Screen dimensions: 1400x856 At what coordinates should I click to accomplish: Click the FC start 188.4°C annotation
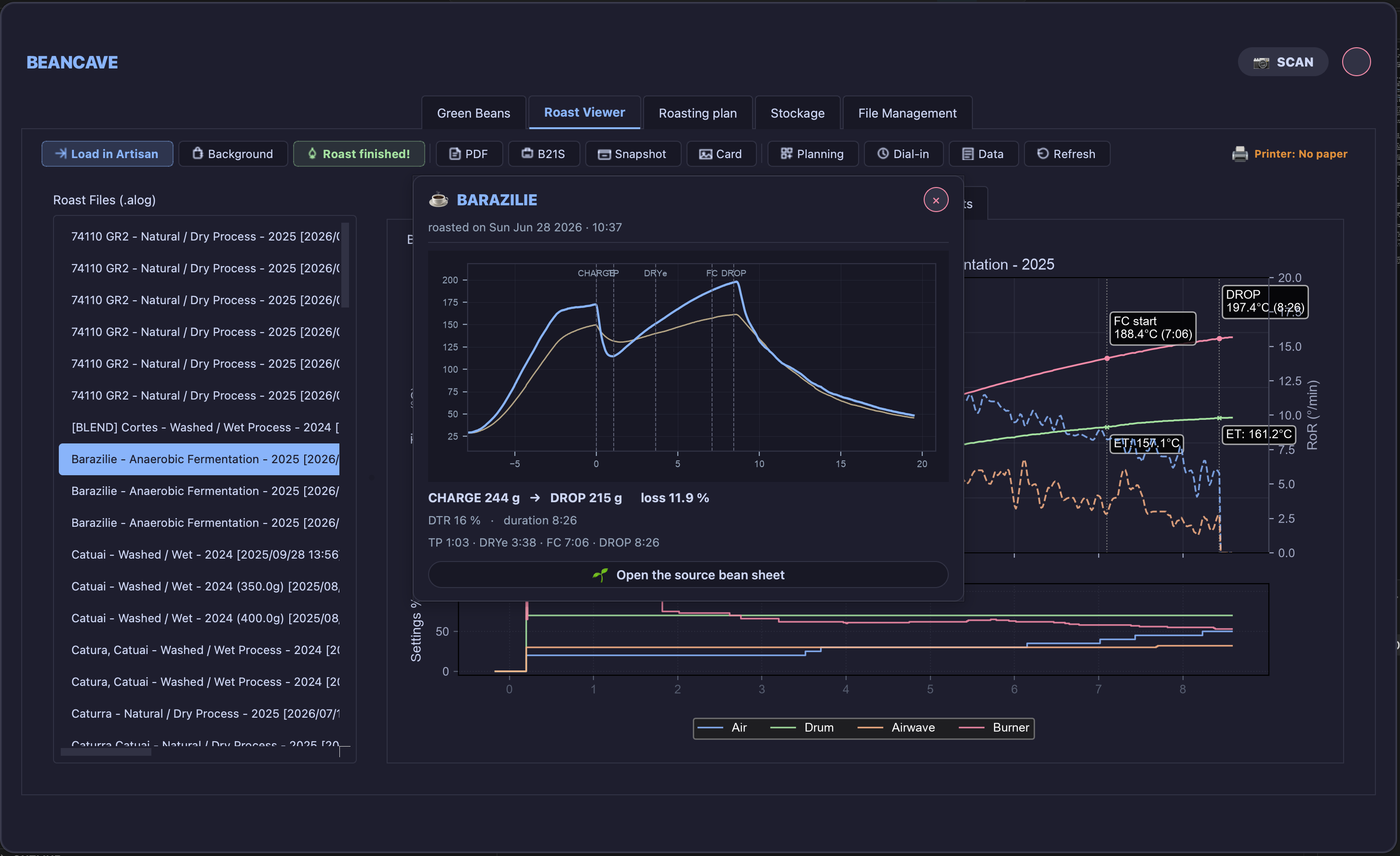pyautogui.click(x=1152, y=328)
